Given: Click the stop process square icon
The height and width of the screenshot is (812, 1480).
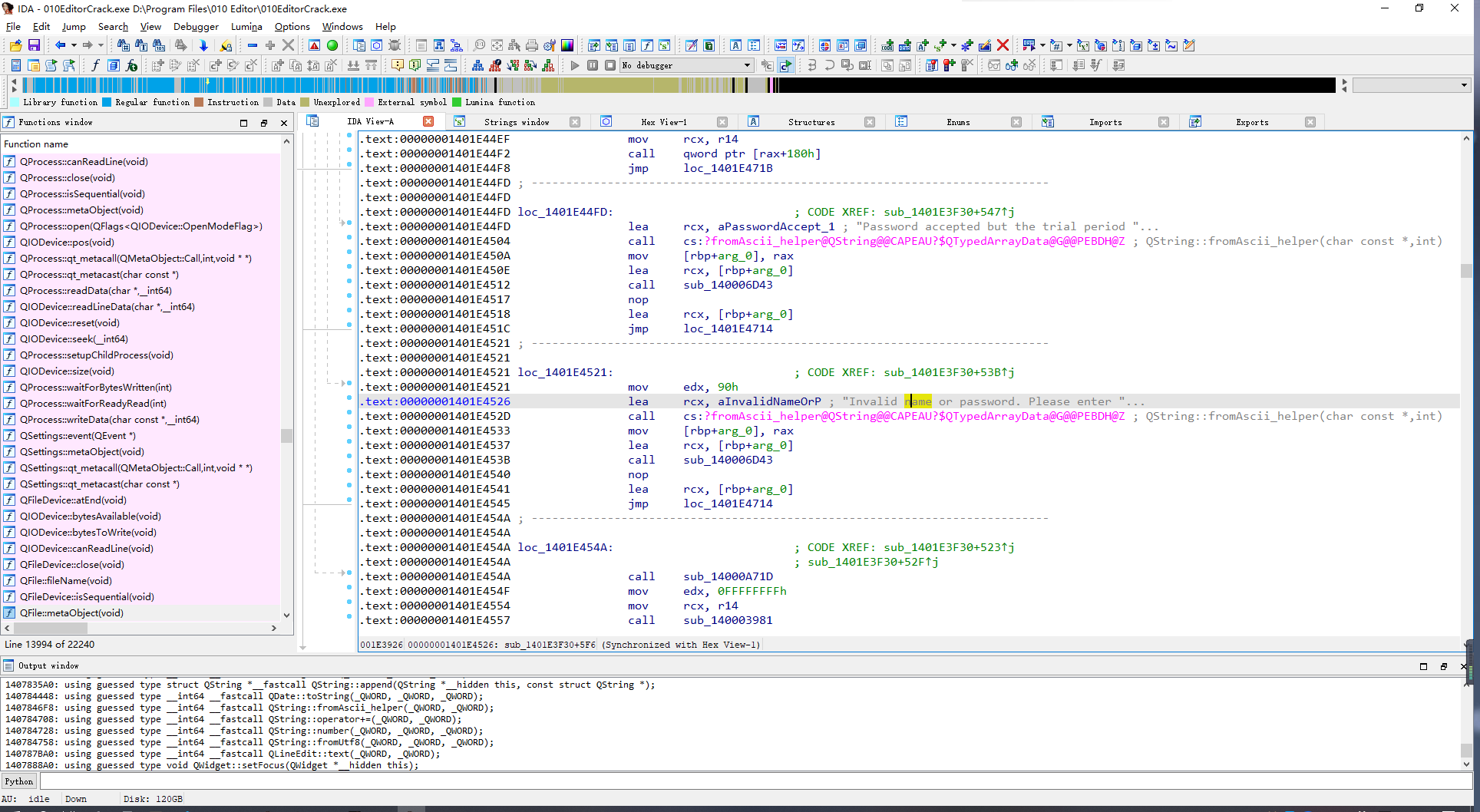Looking at the screenshot, I should point(610,65).
